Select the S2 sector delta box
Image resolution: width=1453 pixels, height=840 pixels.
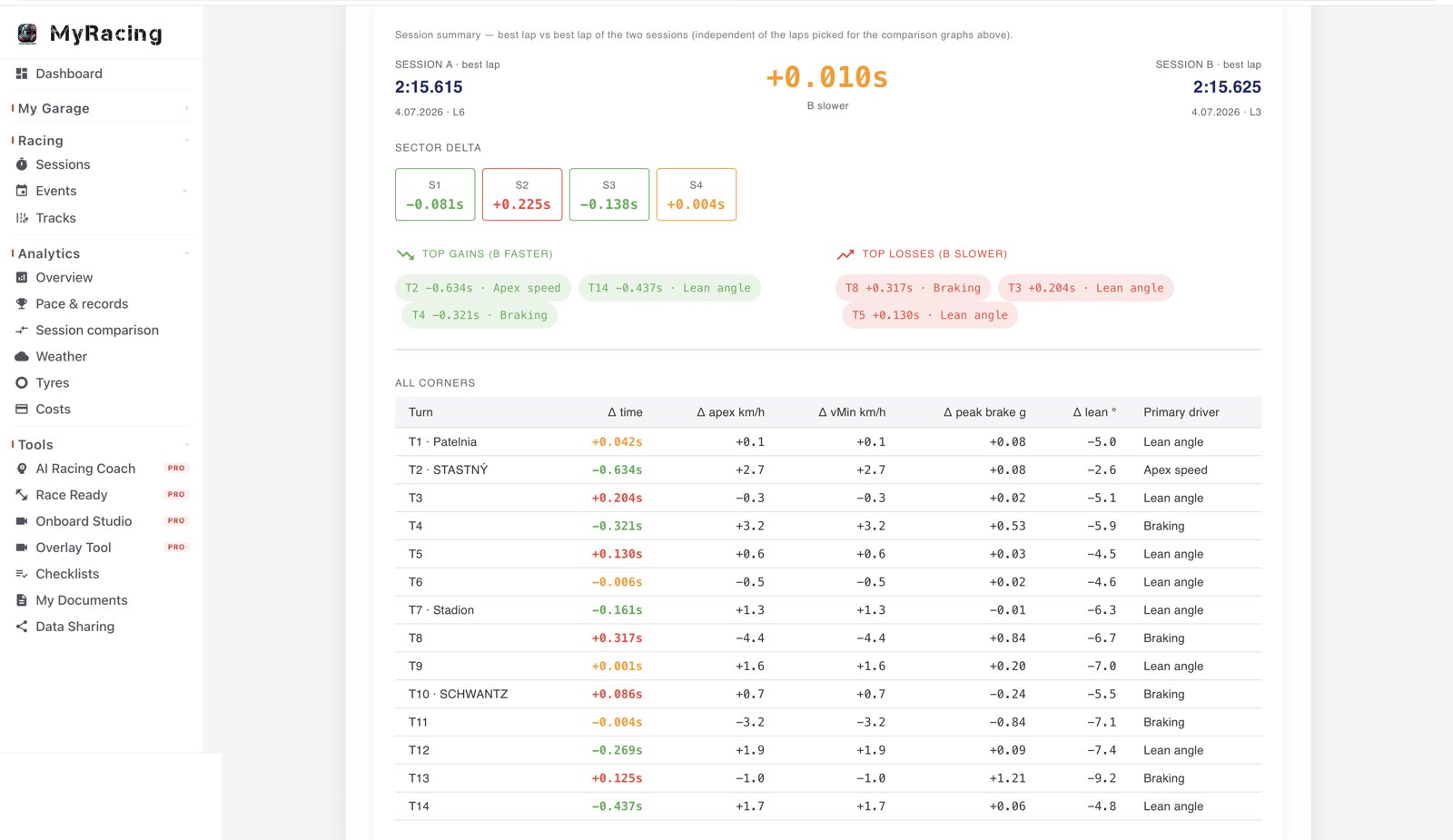point(522,194)
